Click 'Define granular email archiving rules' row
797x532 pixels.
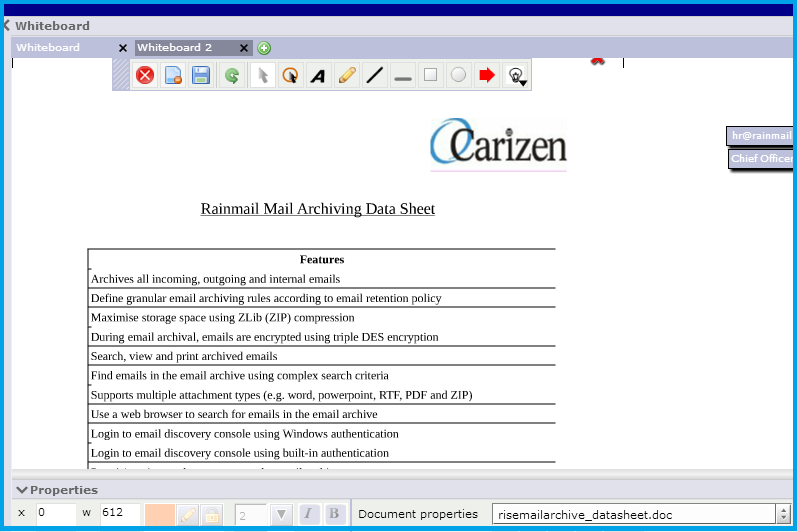tap(322, 298)
